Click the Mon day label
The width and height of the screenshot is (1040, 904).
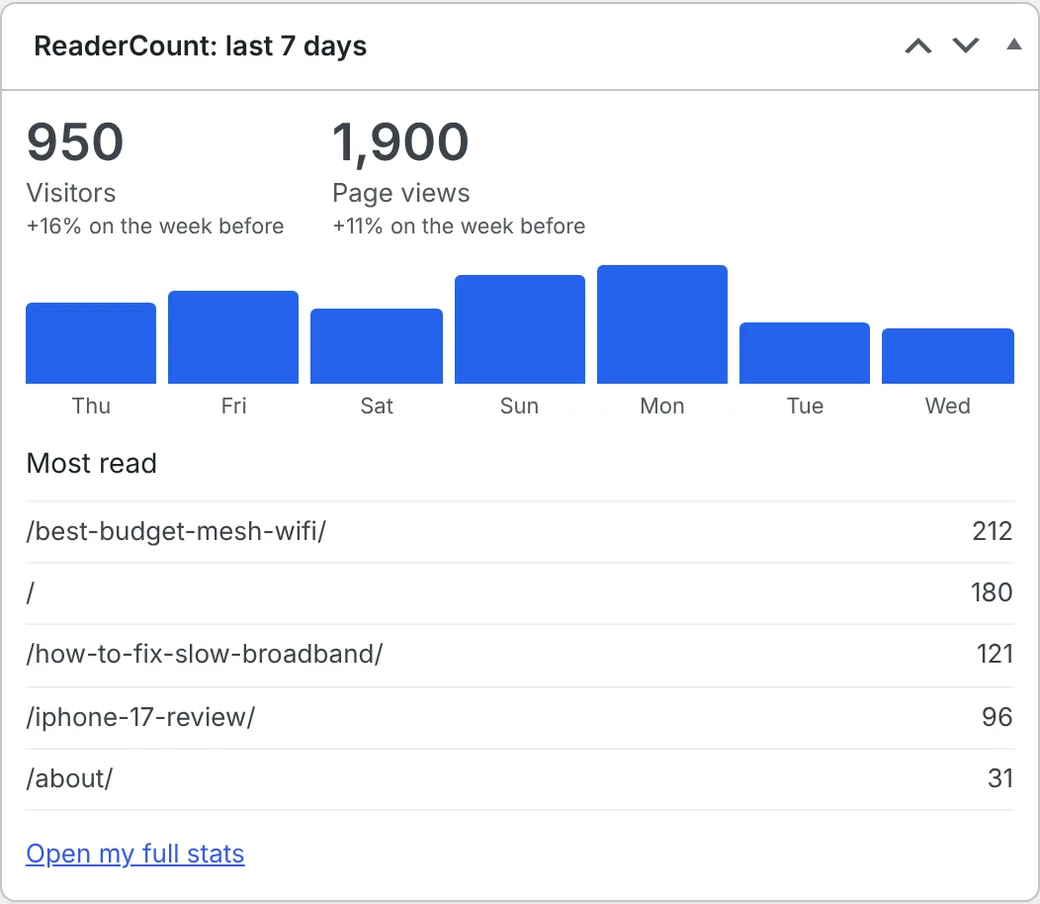[x=662, y=406]
